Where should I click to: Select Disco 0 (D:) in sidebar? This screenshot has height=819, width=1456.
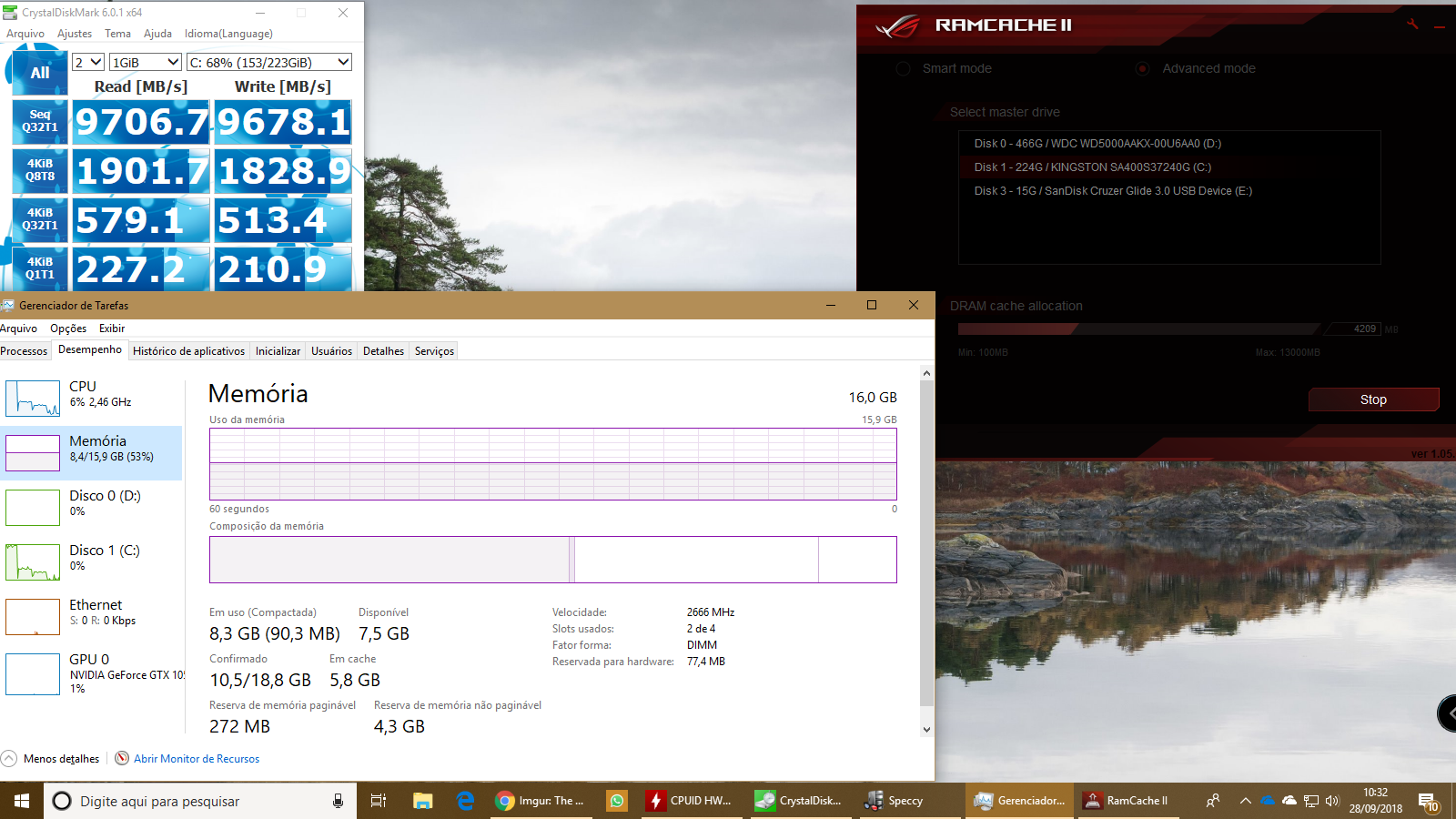pyautogui.click(x=91, y=507)
